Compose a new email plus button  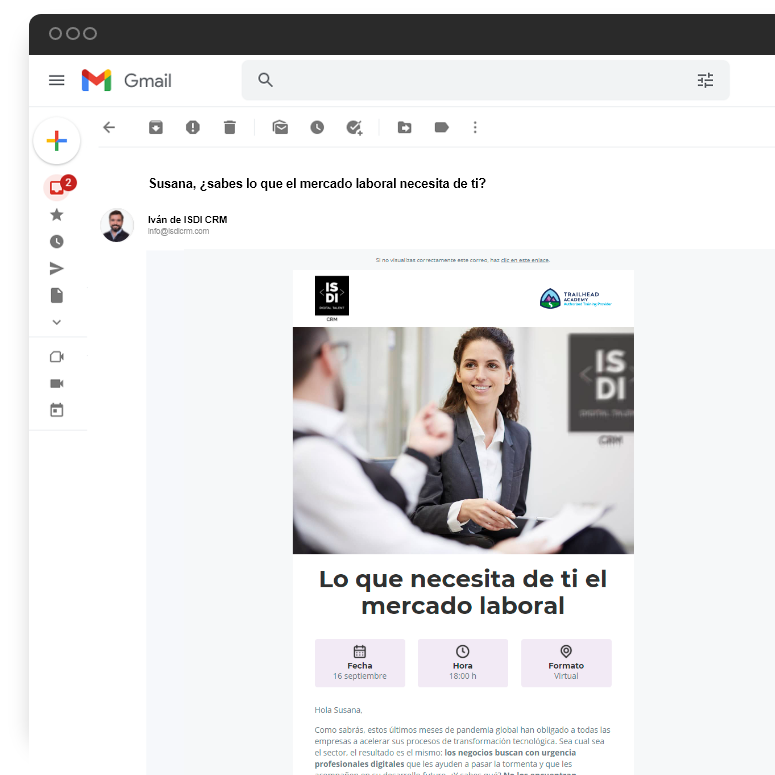click(x=57, y=141)
